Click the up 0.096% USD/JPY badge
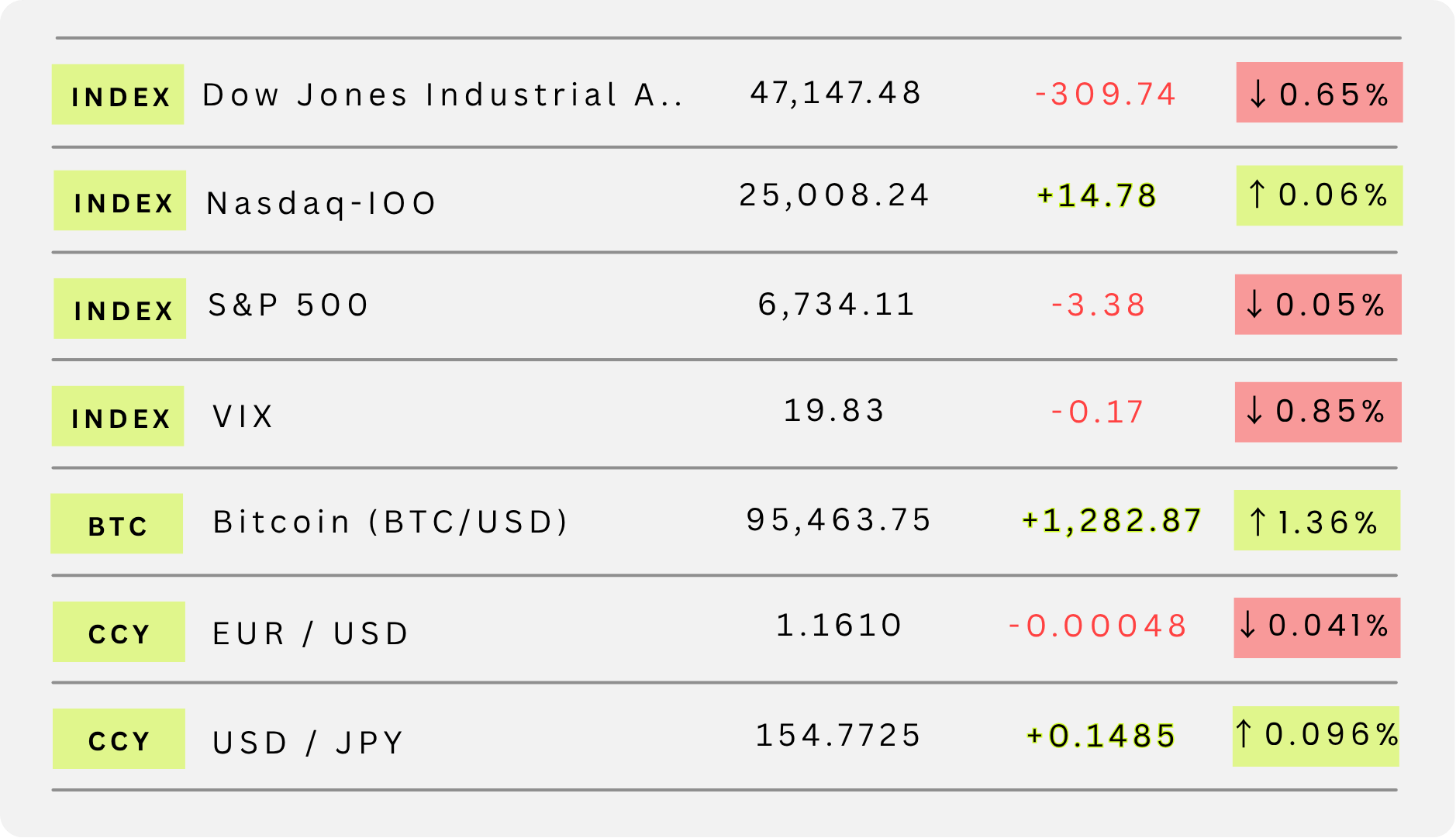1456x838 pixels. 1316,736
